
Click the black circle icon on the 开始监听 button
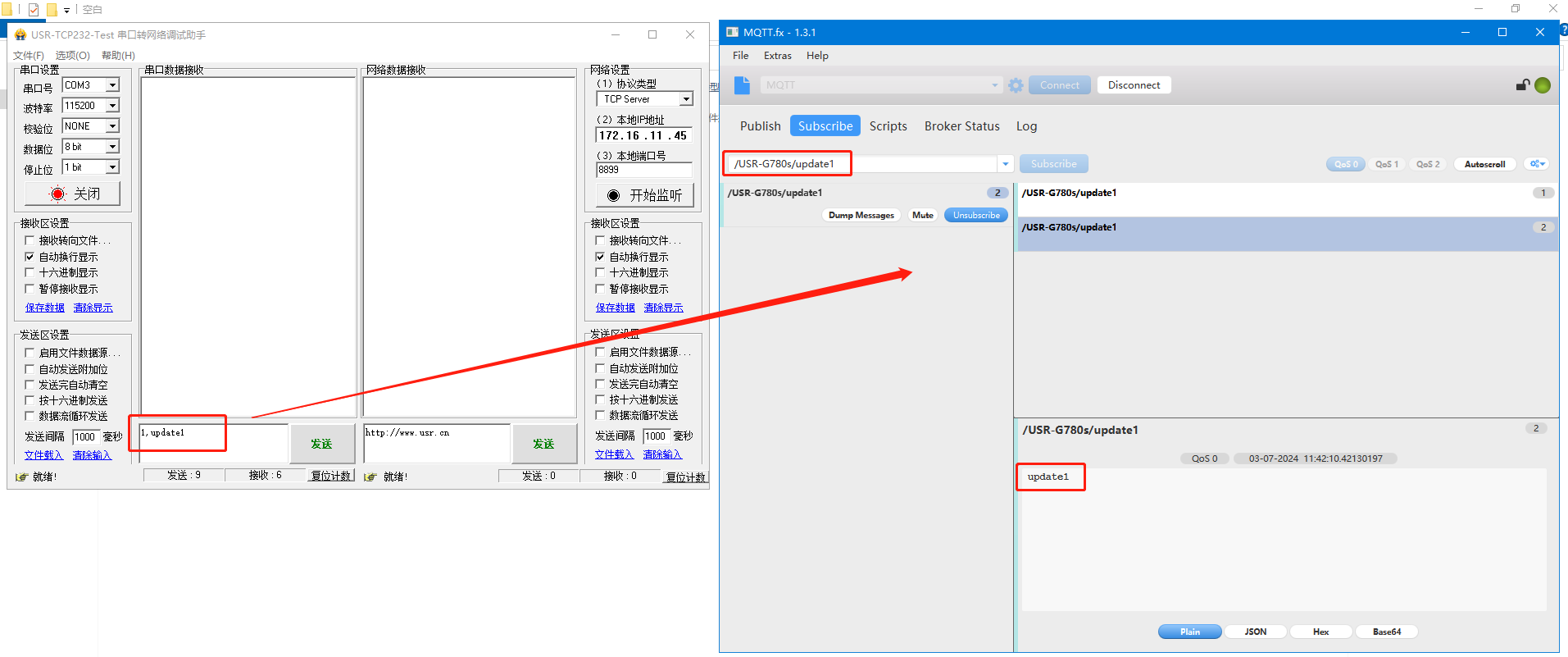pyautogui.click(x=613, y=195)
